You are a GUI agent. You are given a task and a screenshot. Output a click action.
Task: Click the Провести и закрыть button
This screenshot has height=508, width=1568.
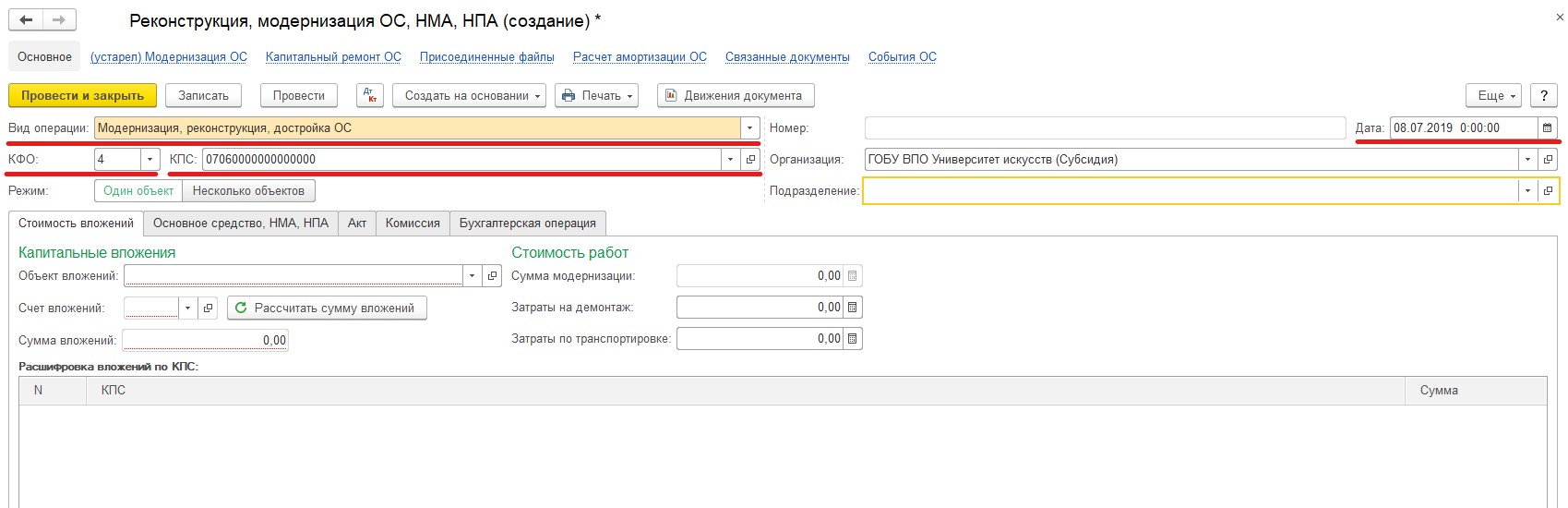point(82,96)
